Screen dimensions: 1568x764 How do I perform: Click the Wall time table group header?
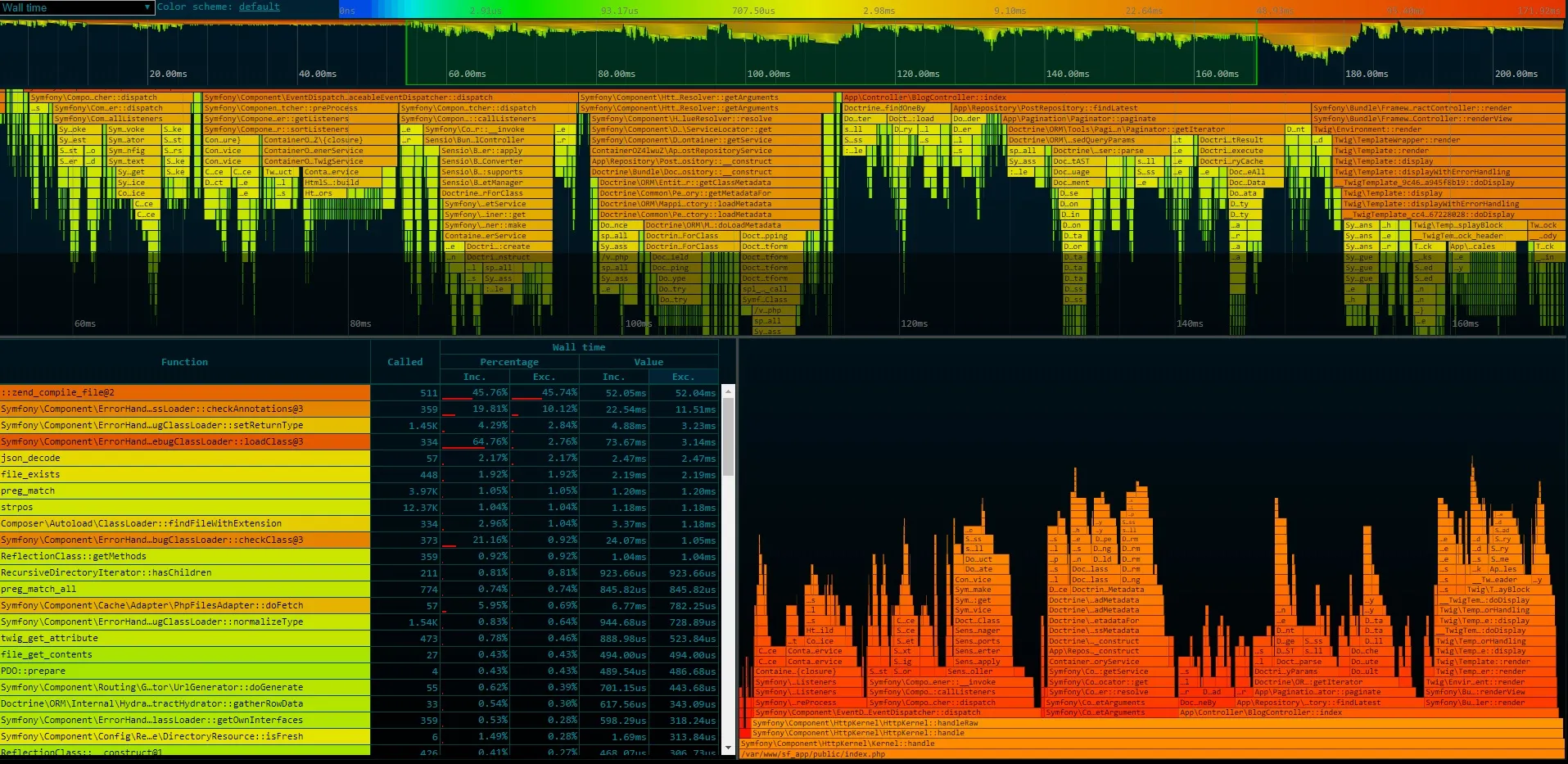[x=579, y=347]
